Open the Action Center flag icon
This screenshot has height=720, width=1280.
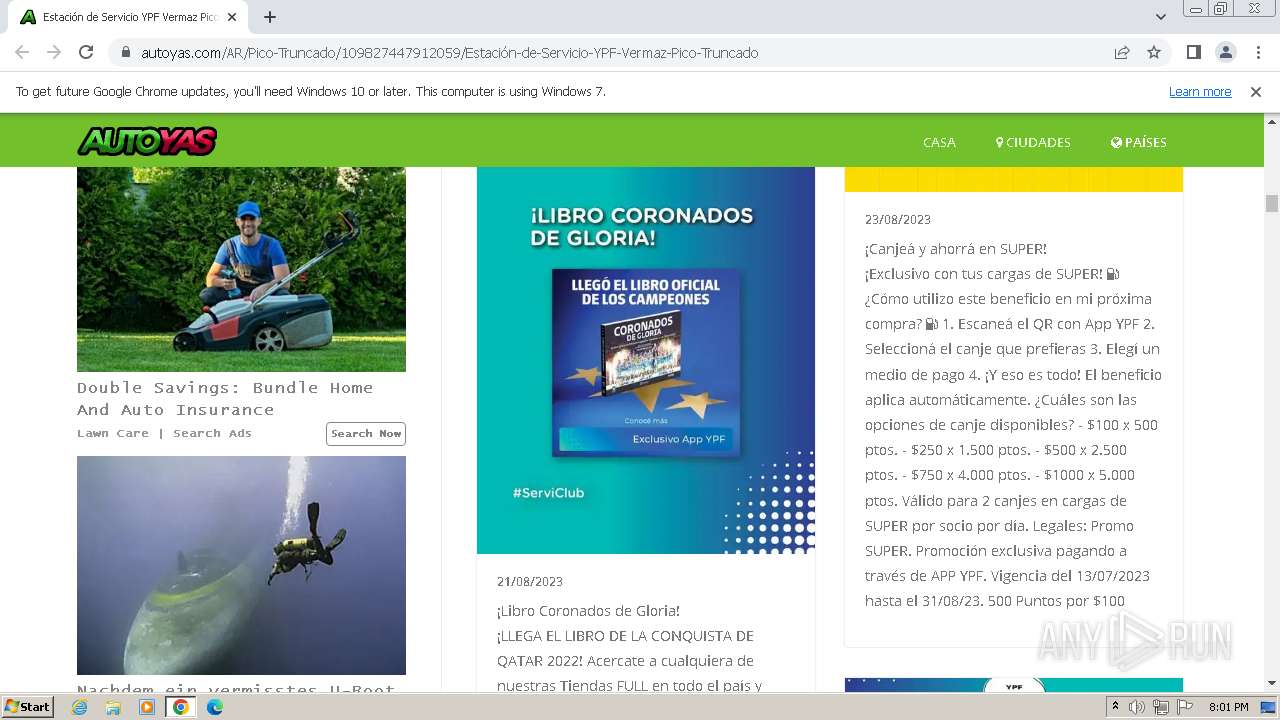[1185, 707]
